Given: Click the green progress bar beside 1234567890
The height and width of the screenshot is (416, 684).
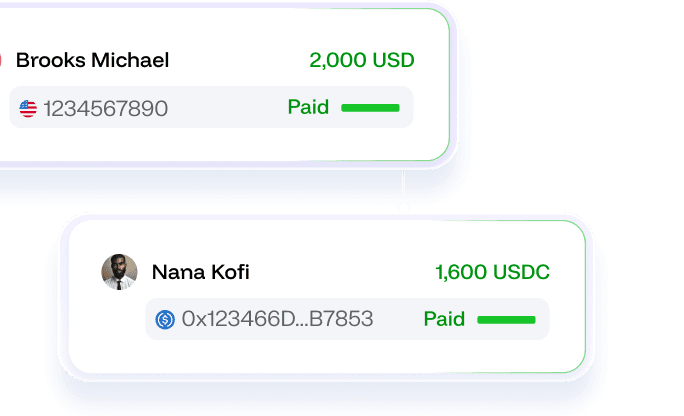Looking at the screenshot, I should 370,107.
